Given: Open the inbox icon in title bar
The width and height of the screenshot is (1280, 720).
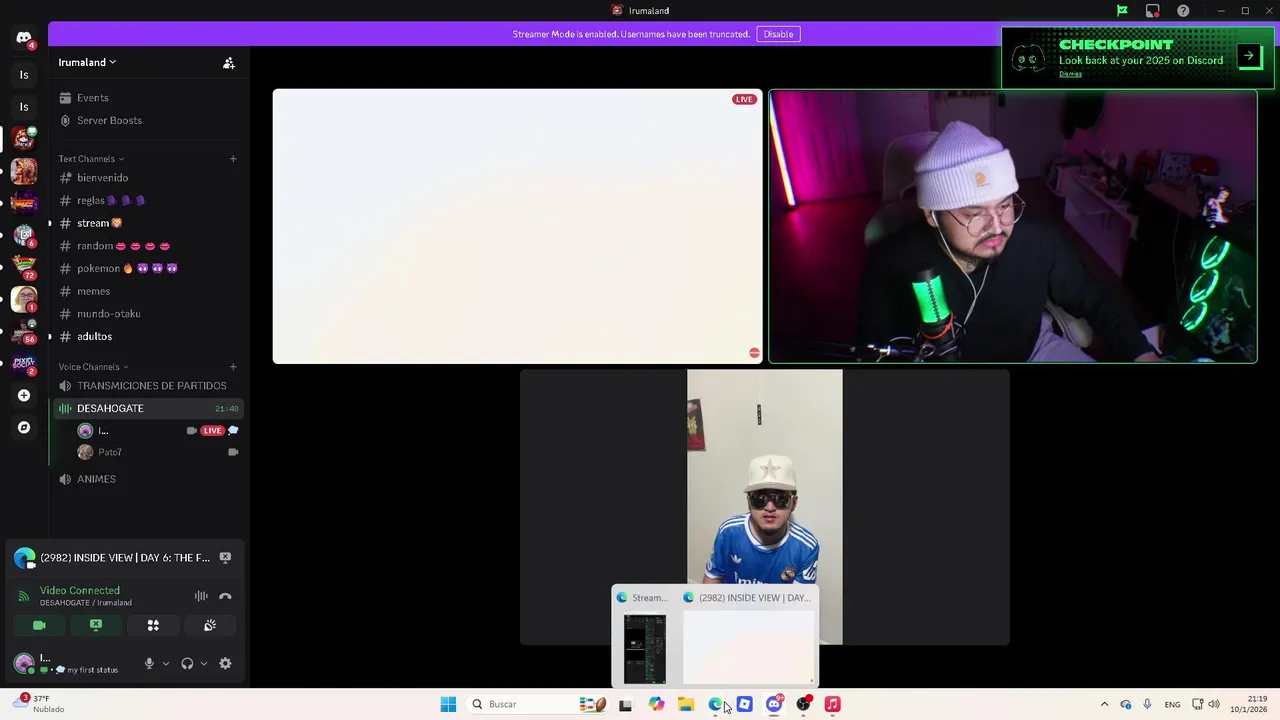Looking at the screenshot, I should (1152, 10).
